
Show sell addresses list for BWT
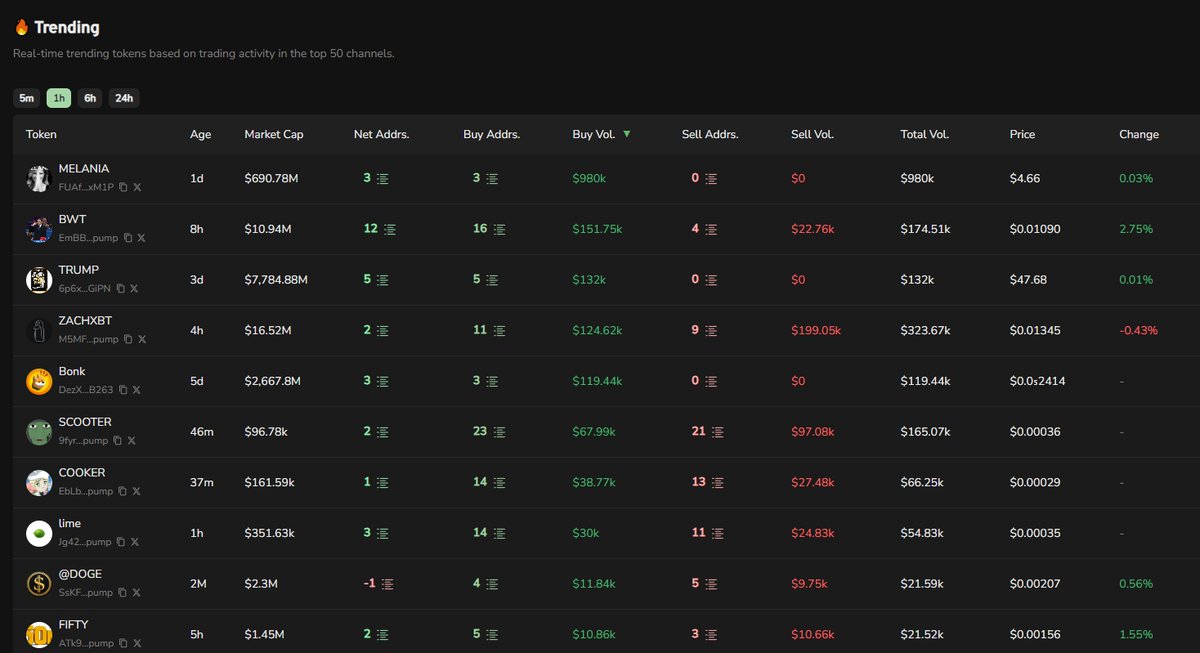click(x=711, y=229)
